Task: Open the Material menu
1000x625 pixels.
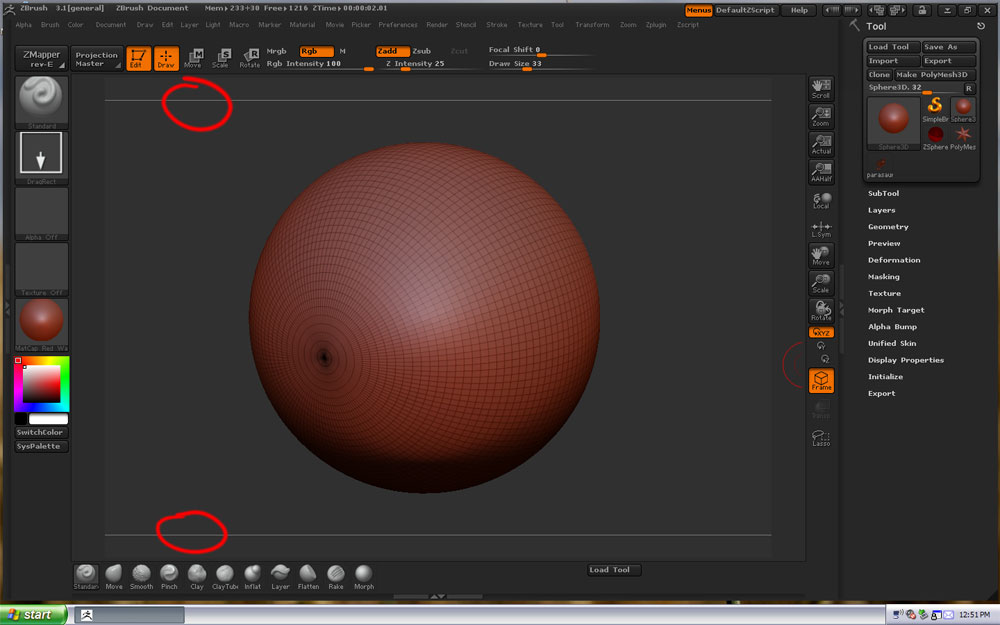Action: pyautogui.click(x=303, y=24)
